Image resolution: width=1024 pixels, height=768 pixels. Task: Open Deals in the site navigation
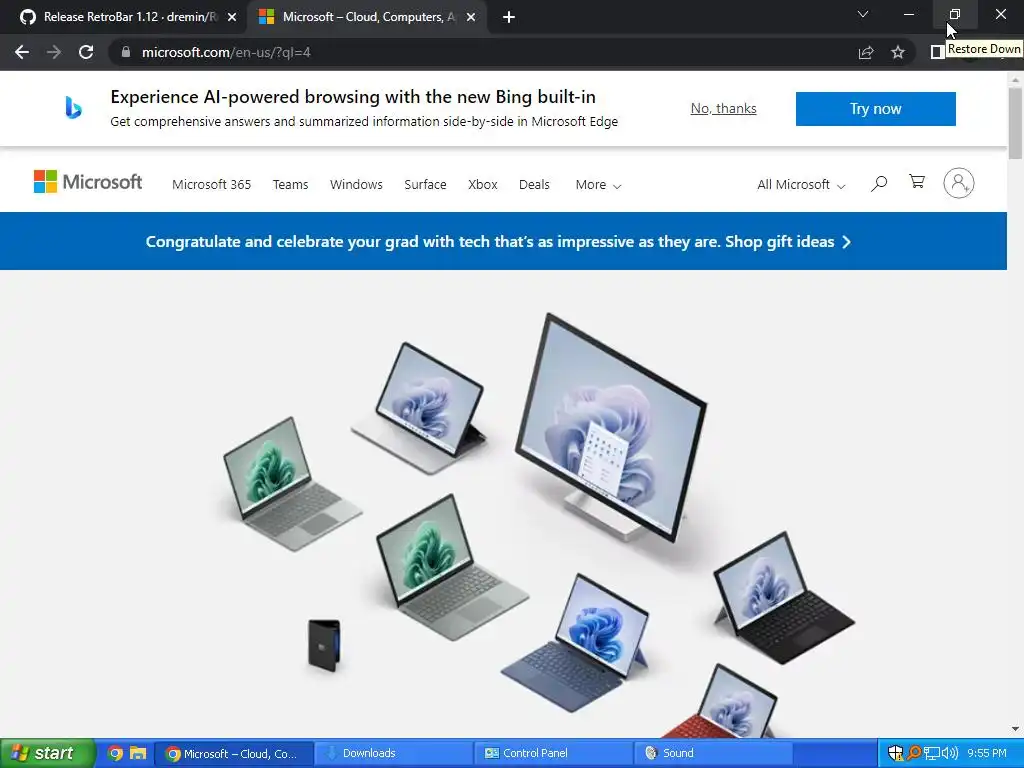[x=534, y=185]
